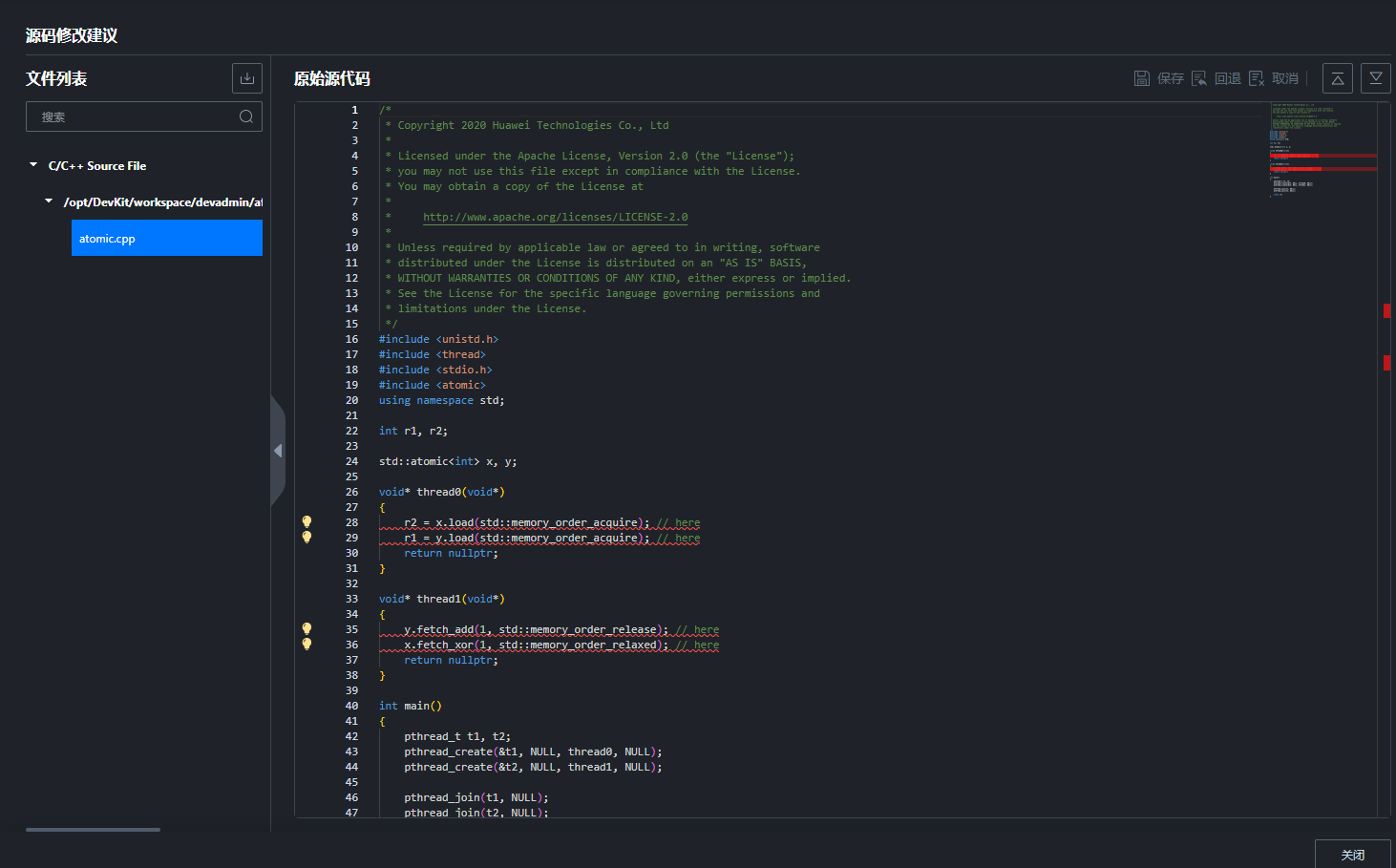Click the Copyright 2020 Huawei comment line
Viewport: 1396px width, 868px height.
tap(527, 125)
